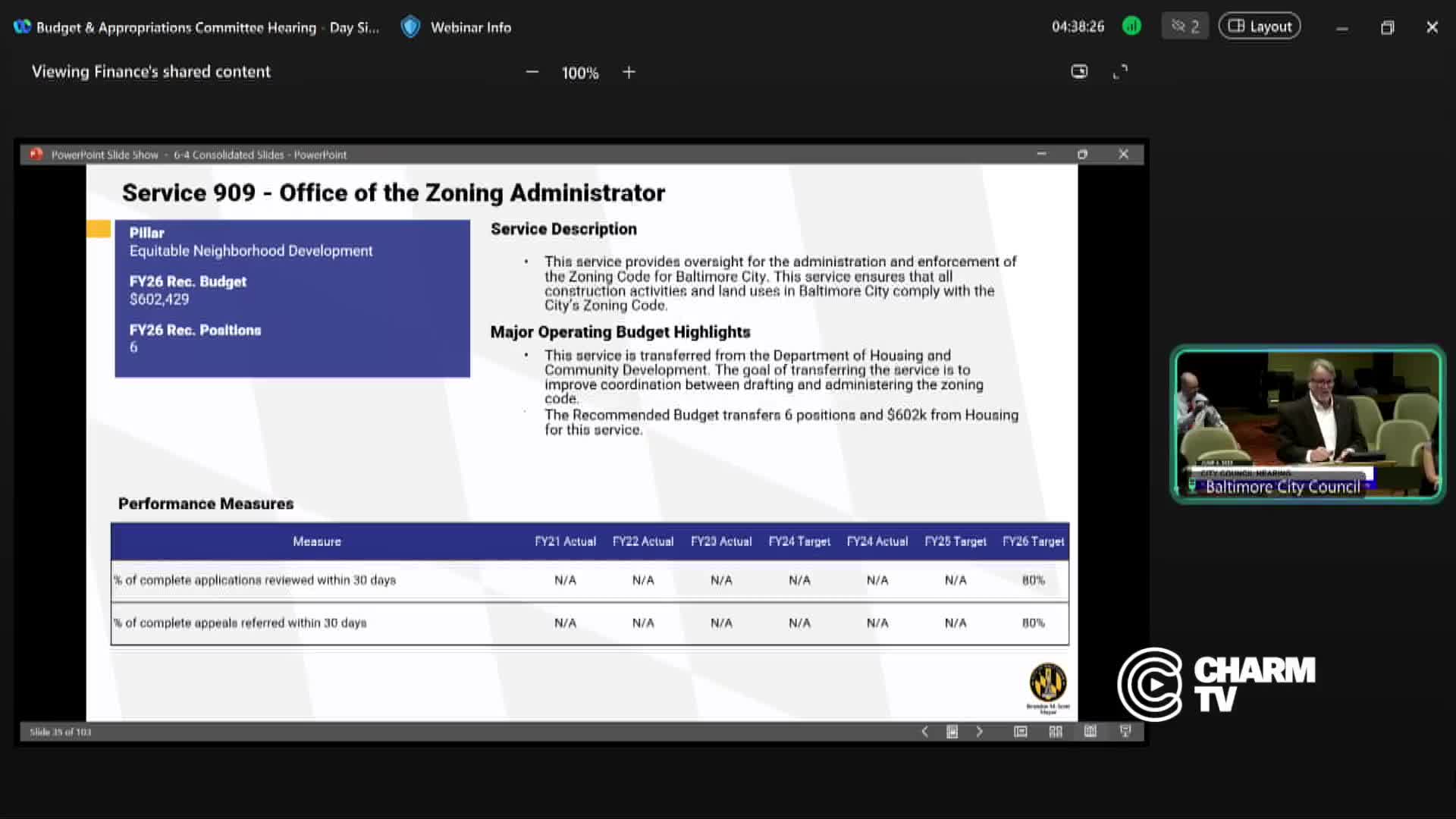Open slide sorter view icon
This screenshot has height=819, width=1456.
pyautogui.click(x=1056, y=731)
